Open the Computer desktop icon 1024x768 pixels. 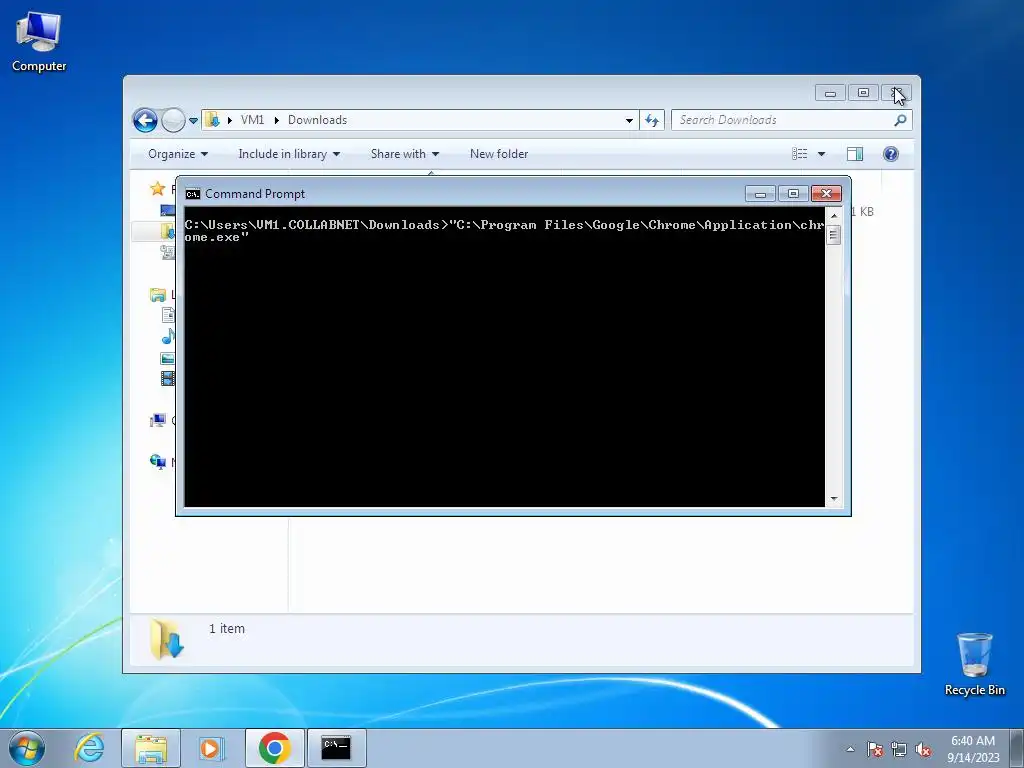[x=39, y=41]
